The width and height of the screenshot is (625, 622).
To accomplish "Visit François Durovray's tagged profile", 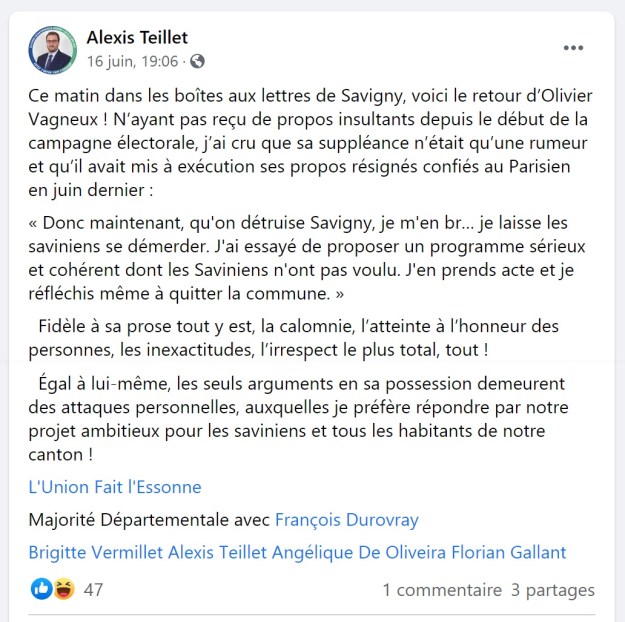I will point(346,520).
